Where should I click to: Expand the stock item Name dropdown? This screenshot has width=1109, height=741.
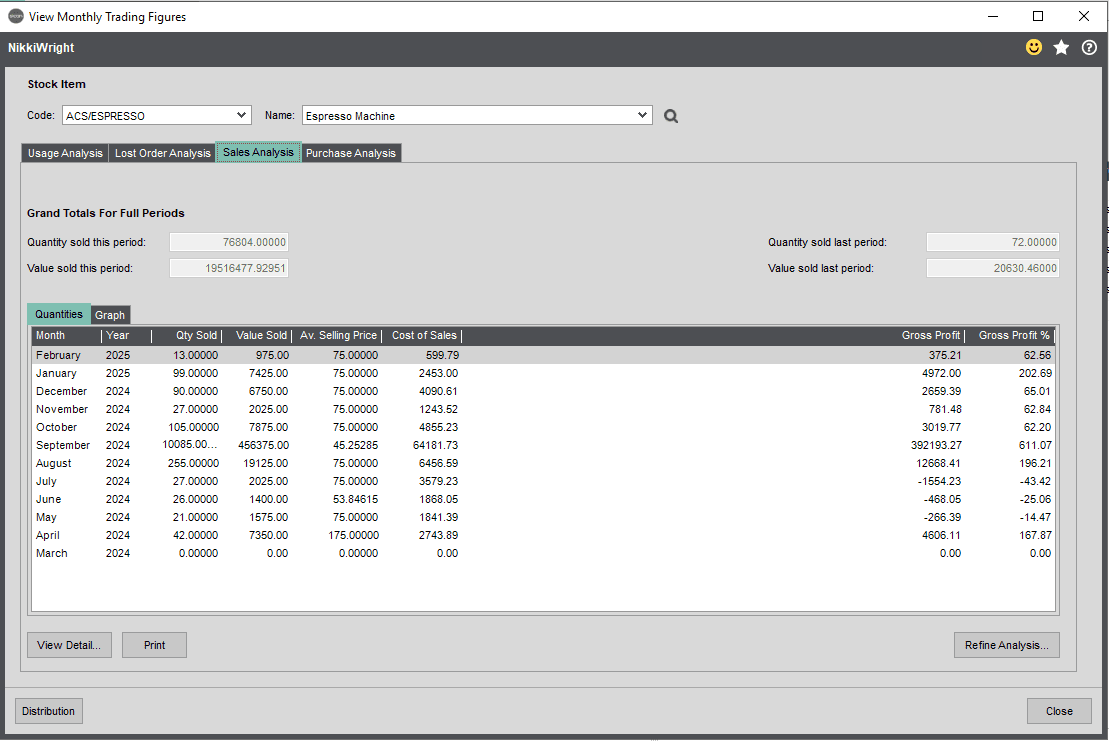pyautogui.click(x=642, y=115)
